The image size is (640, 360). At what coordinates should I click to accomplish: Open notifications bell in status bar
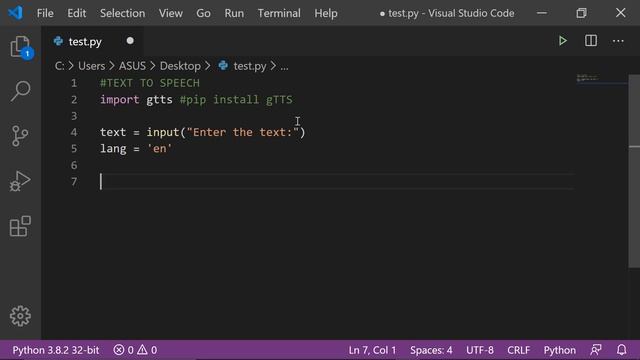point(621,350)
